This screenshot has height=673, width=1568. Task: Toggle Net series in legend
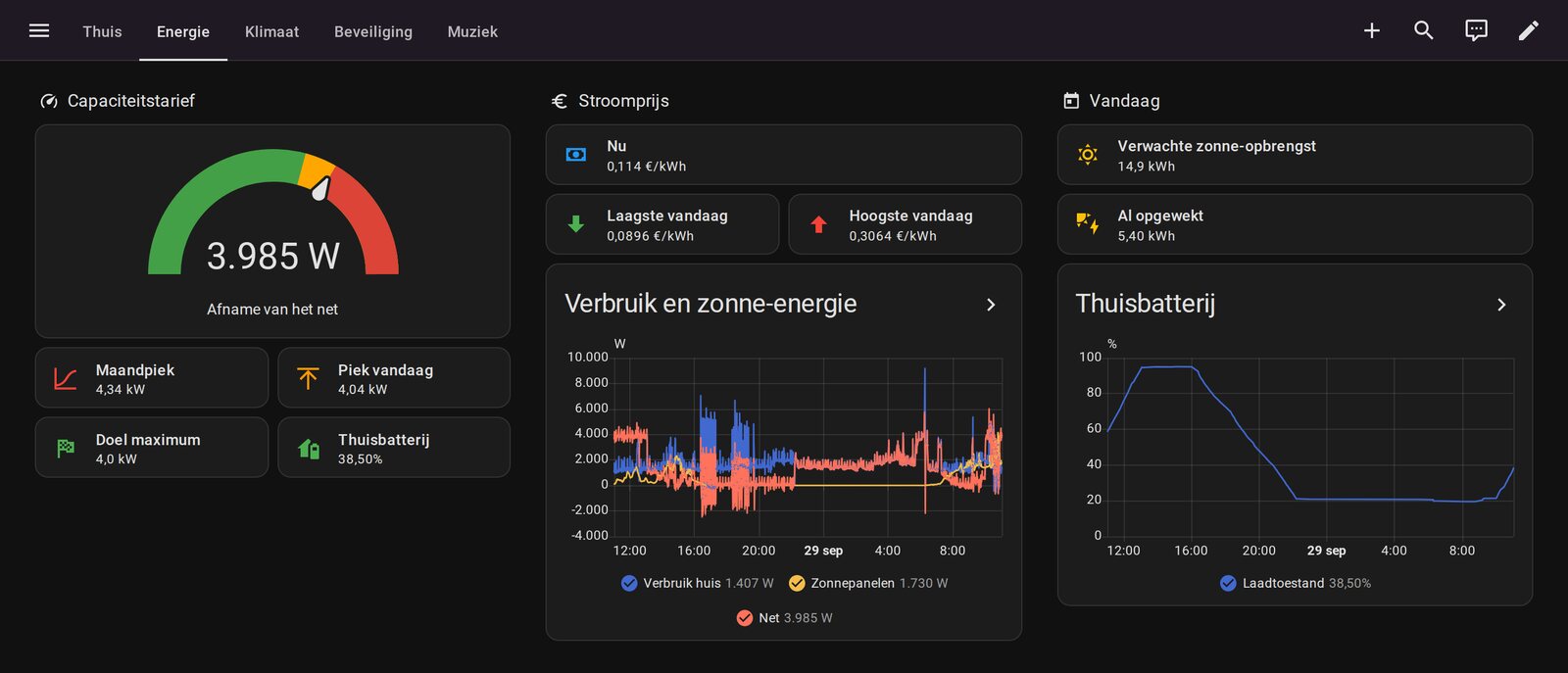[x=784, y=618]
